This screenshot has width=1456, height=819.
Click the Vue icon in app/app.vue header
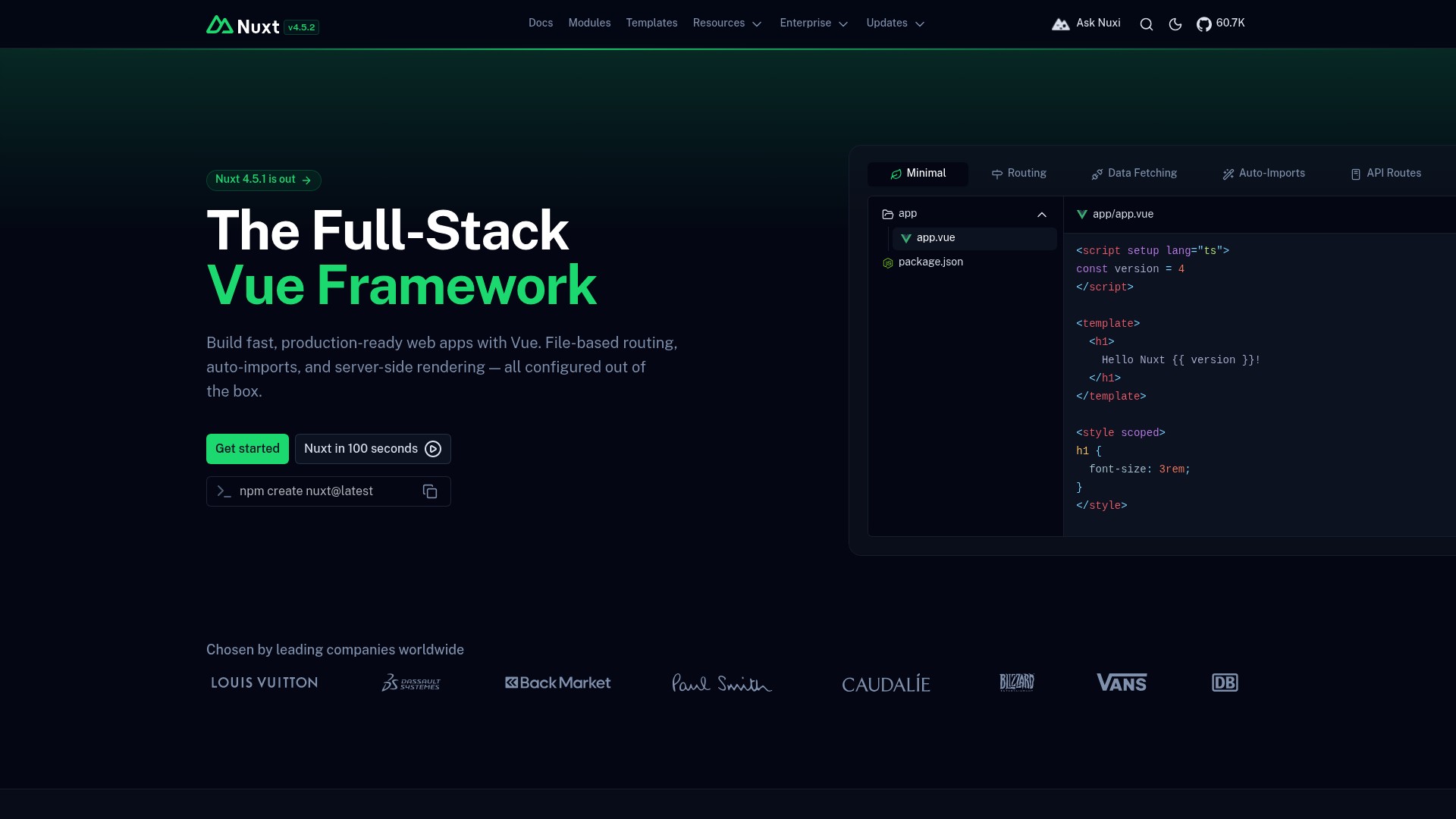(1082, 215)
